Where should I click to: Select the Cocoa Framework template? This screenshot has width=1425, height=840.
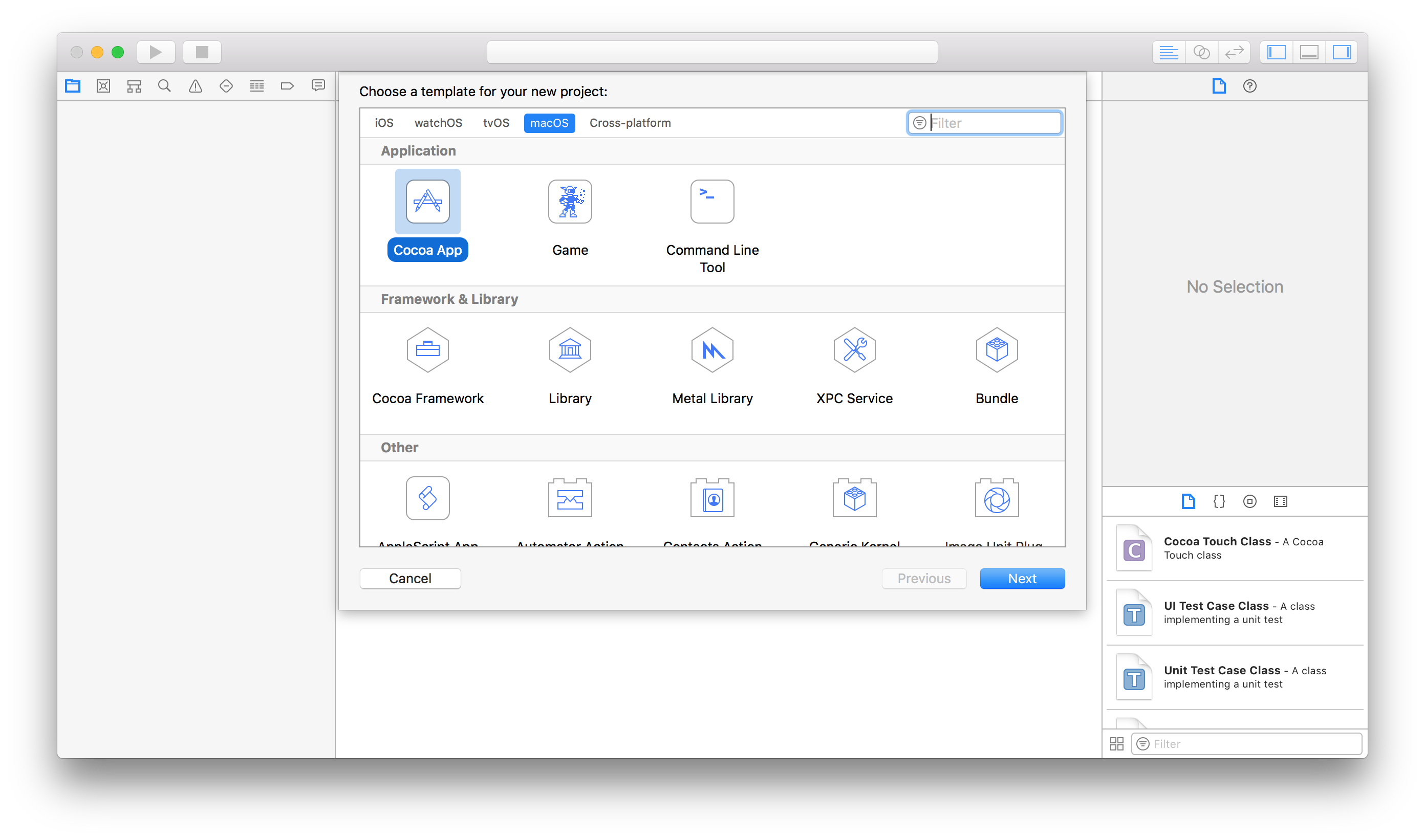(x=427, y=366)
